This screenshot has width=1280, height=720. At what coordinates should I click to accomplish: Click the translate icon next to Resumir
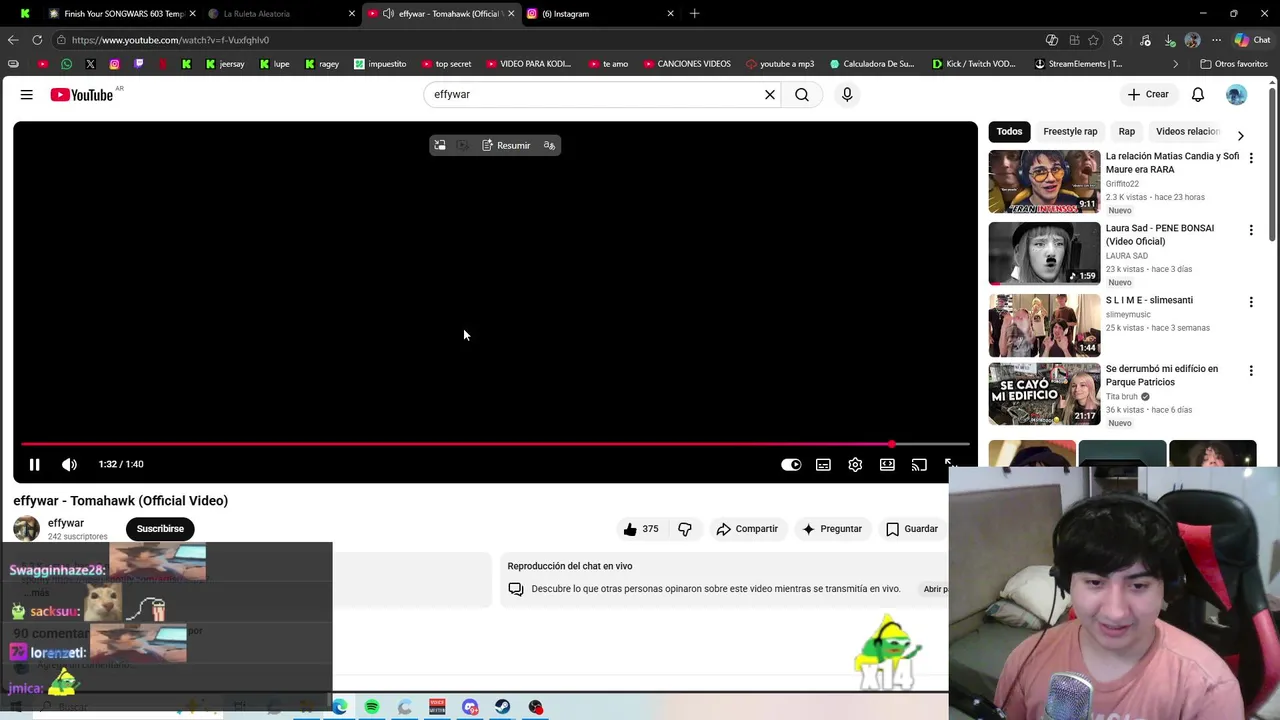(549, 146)
